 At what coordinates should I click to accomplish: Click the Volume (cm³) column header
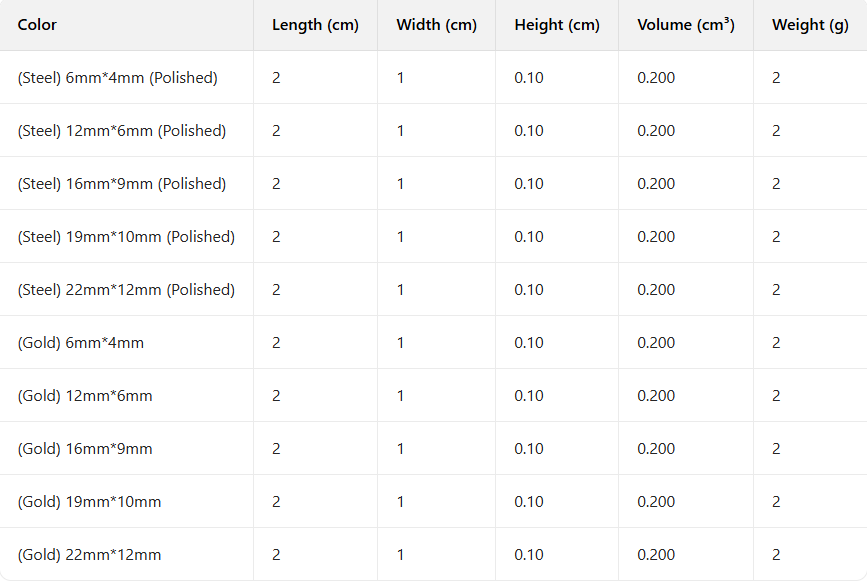click(686, 25)
